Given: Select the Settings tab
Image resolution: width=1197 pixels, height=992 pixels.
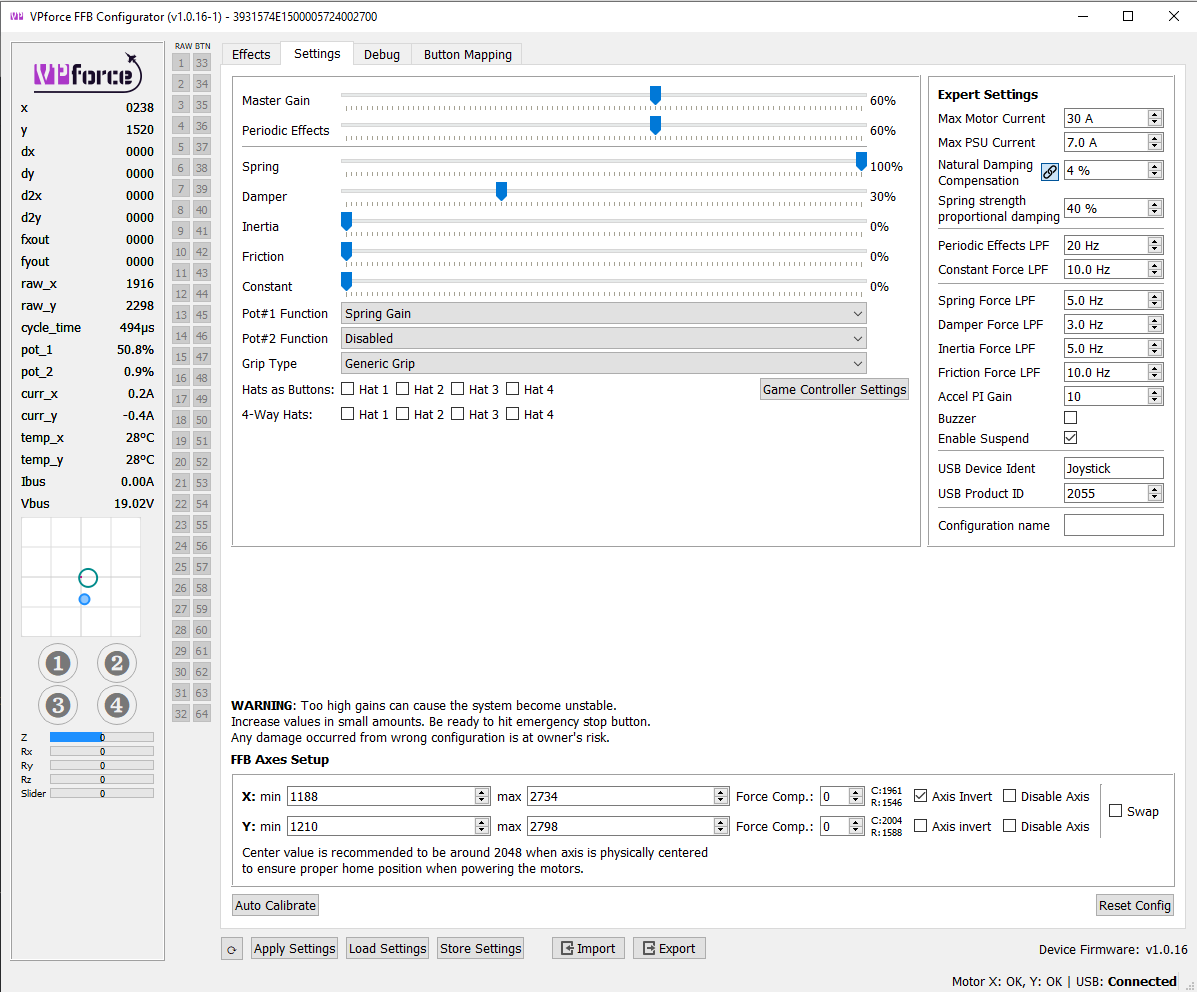Looking at the screenshot, I should (317, 53).
